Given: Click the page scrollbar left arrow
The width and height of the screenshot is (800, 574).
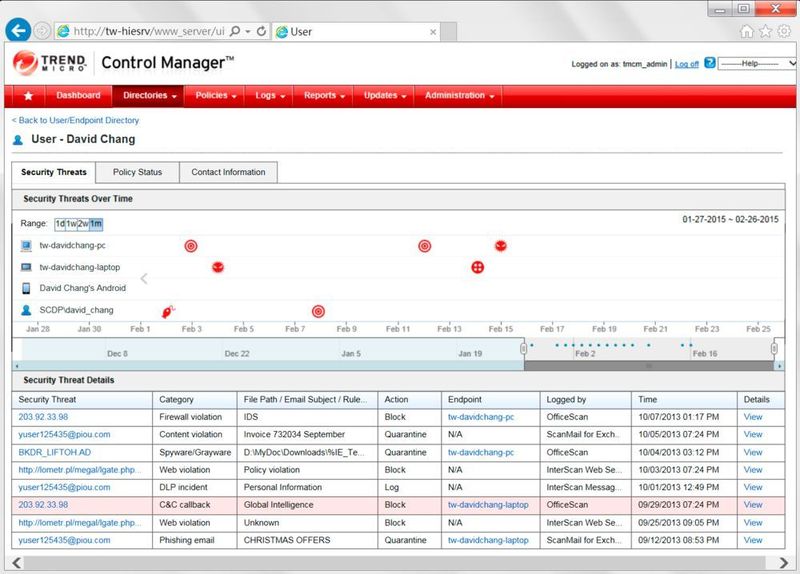Looking at the screenshot, I should click(17, 563).
